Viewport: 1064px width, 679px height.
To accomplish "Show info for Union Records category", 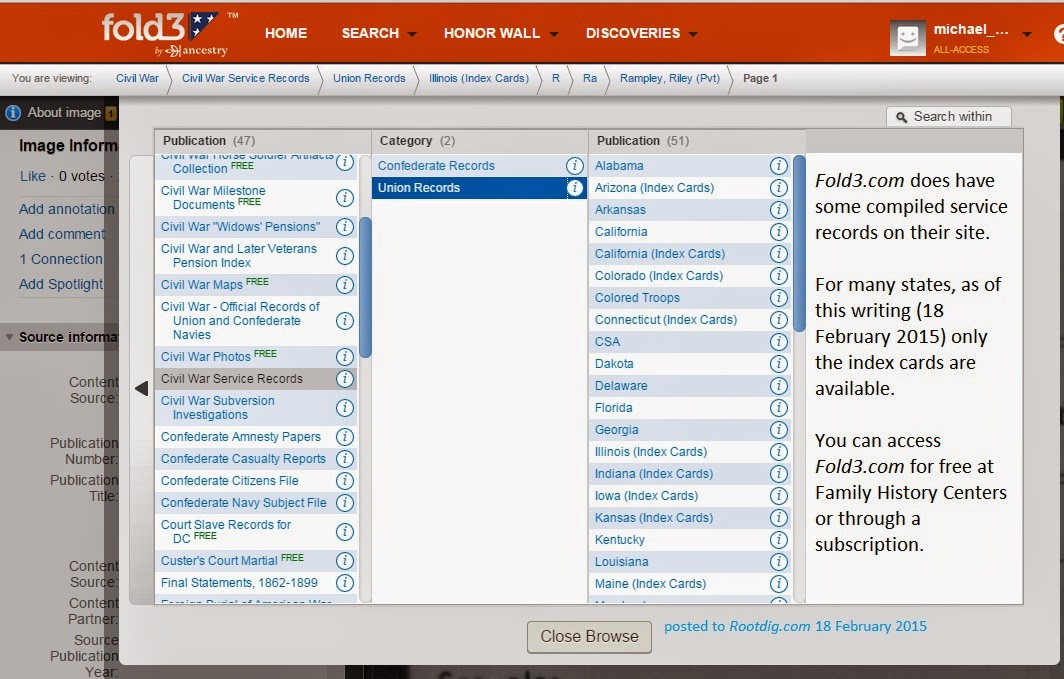I will coord(575,188).
